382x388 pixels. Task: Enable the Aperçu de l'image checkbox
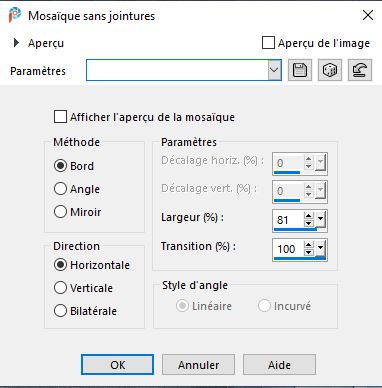(268, 43)
